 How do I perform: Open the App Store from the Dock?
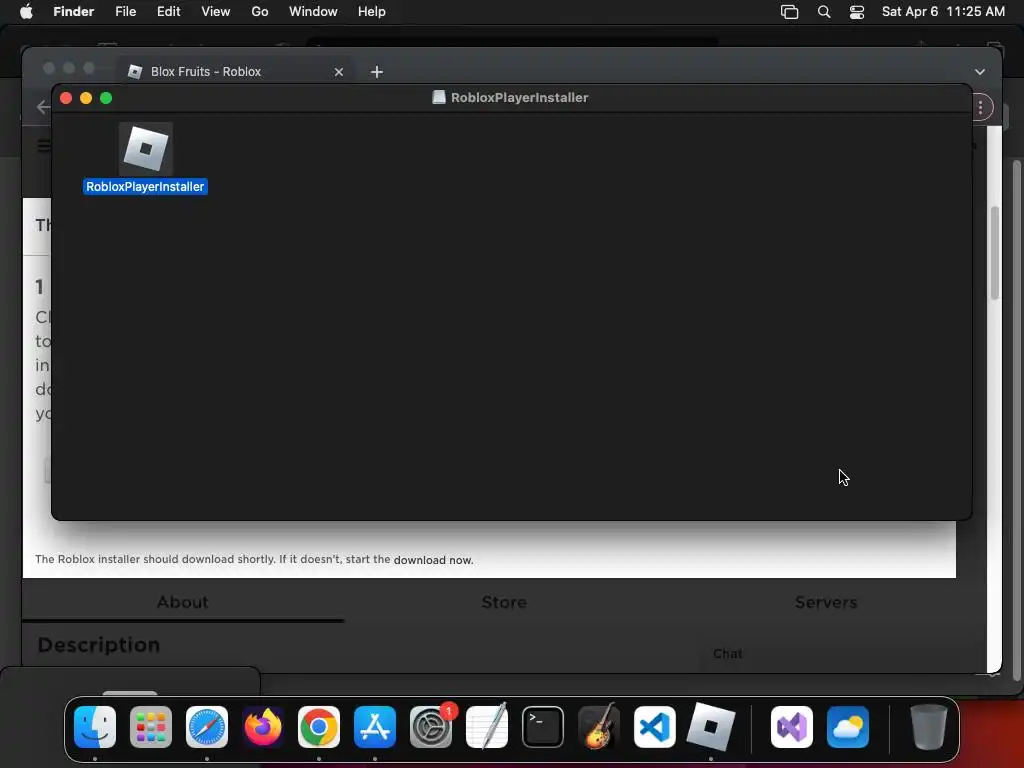[x=375, y=727]
